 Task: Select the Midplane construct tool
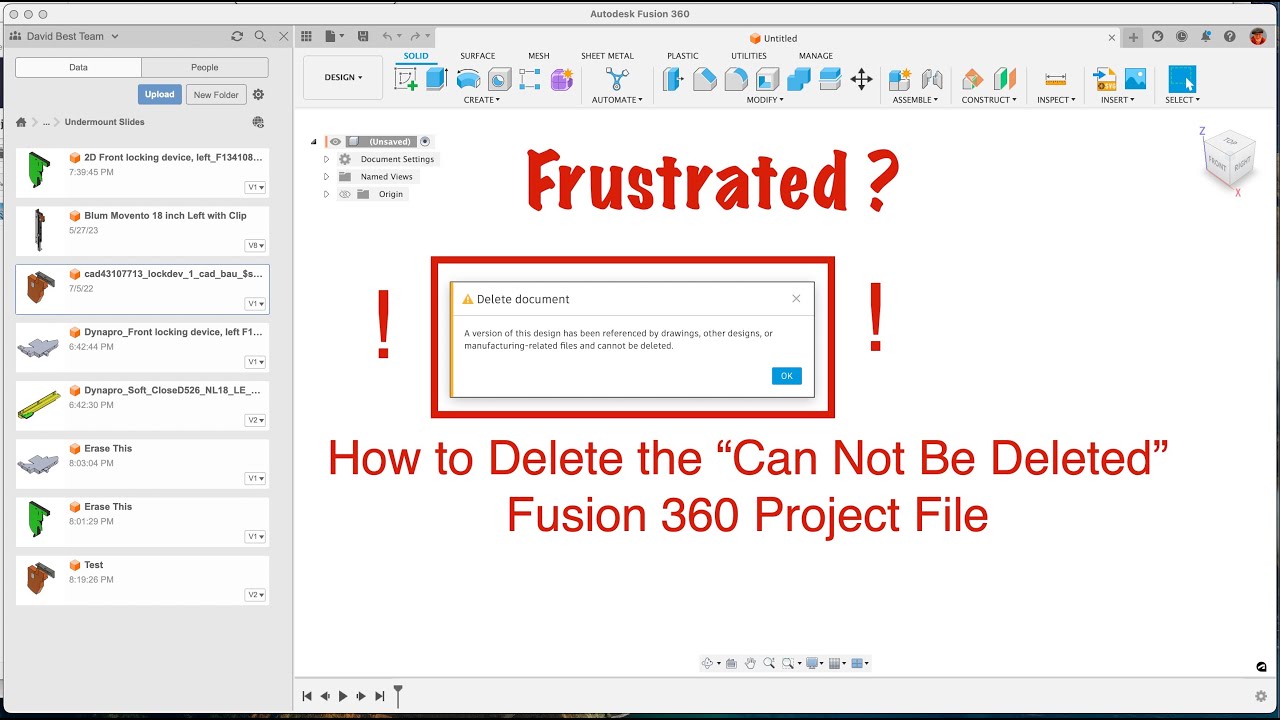coord(1004,79)
